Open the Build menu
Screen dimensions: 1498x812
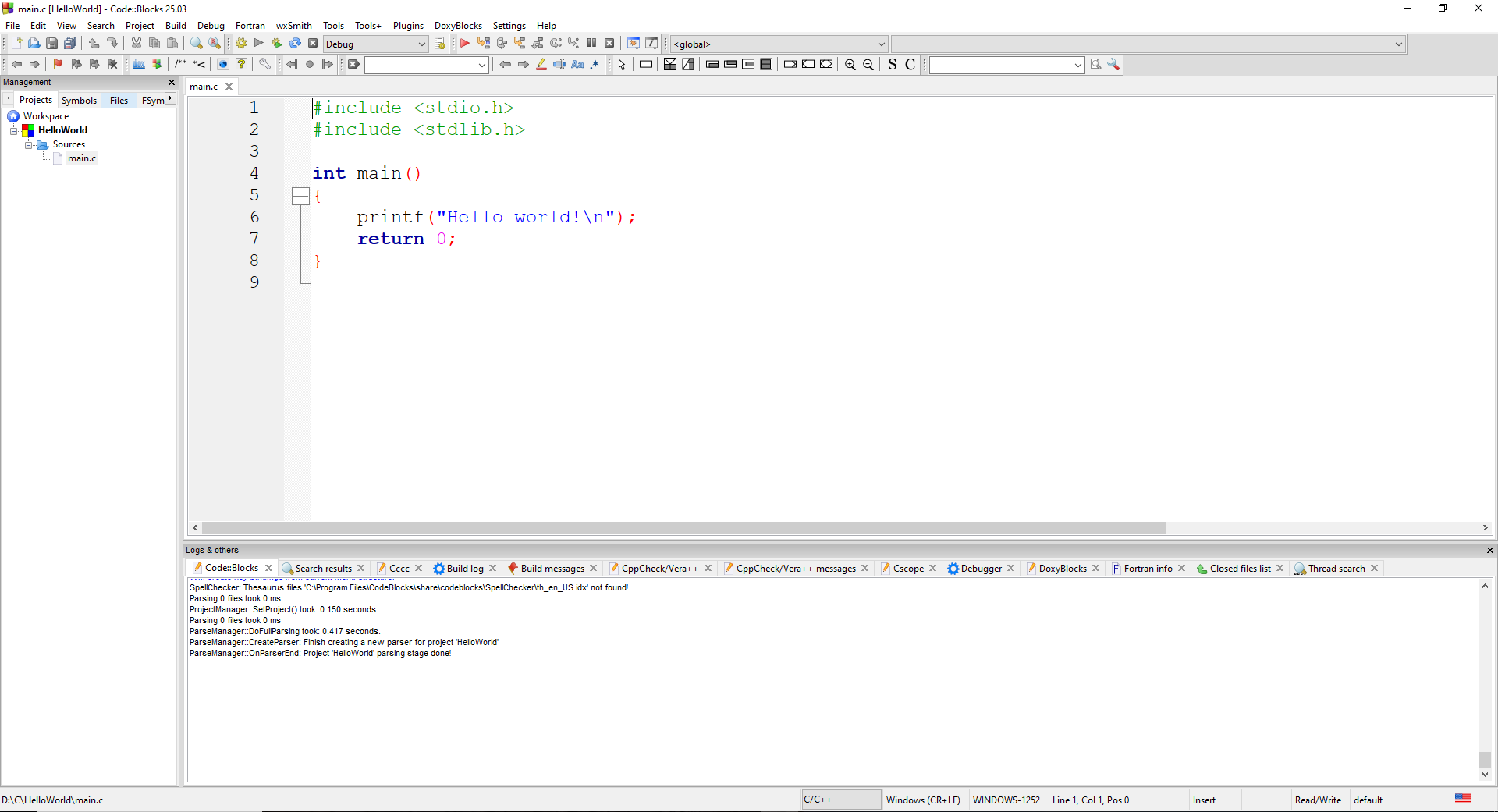[176, 26]
